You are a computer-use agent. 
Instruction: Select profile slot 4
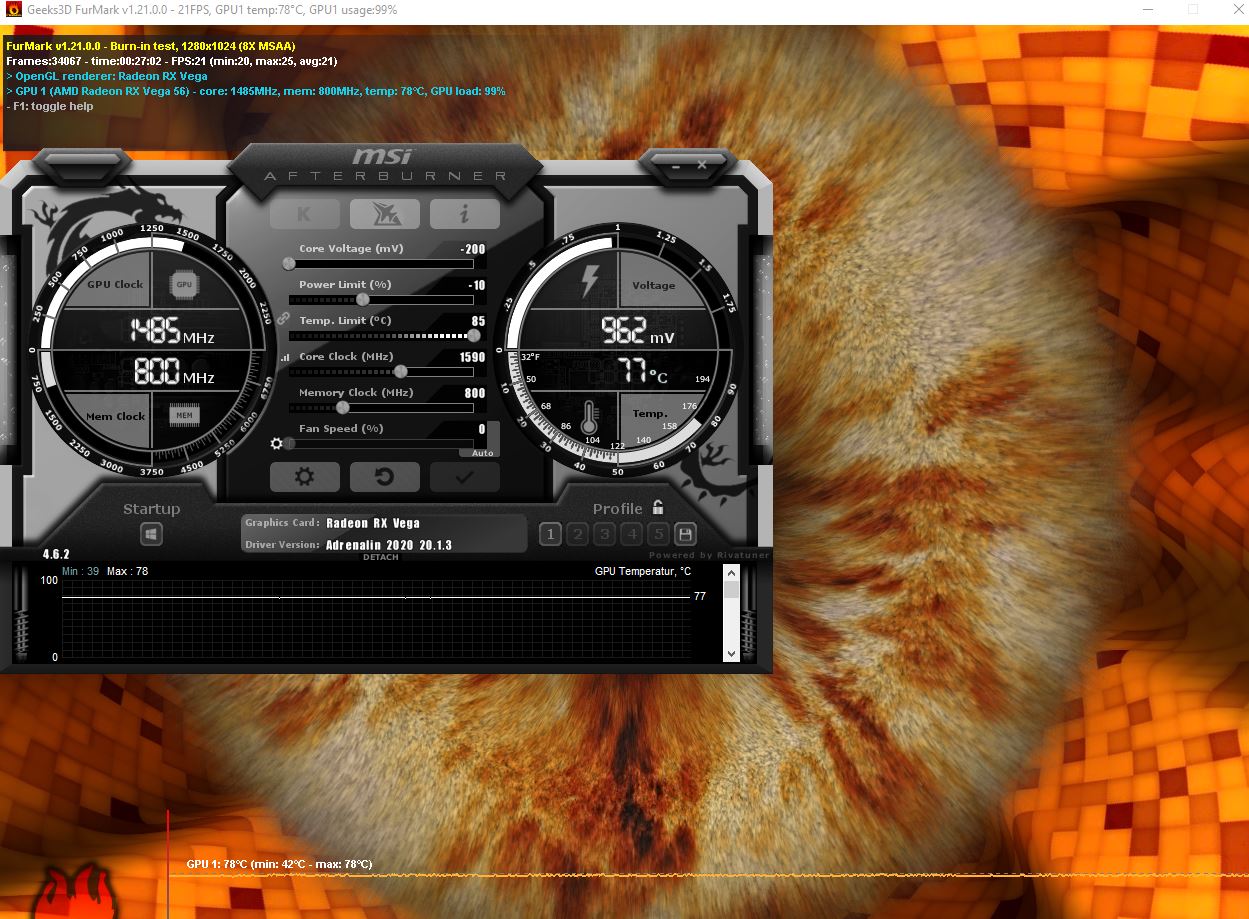(631, 534)
